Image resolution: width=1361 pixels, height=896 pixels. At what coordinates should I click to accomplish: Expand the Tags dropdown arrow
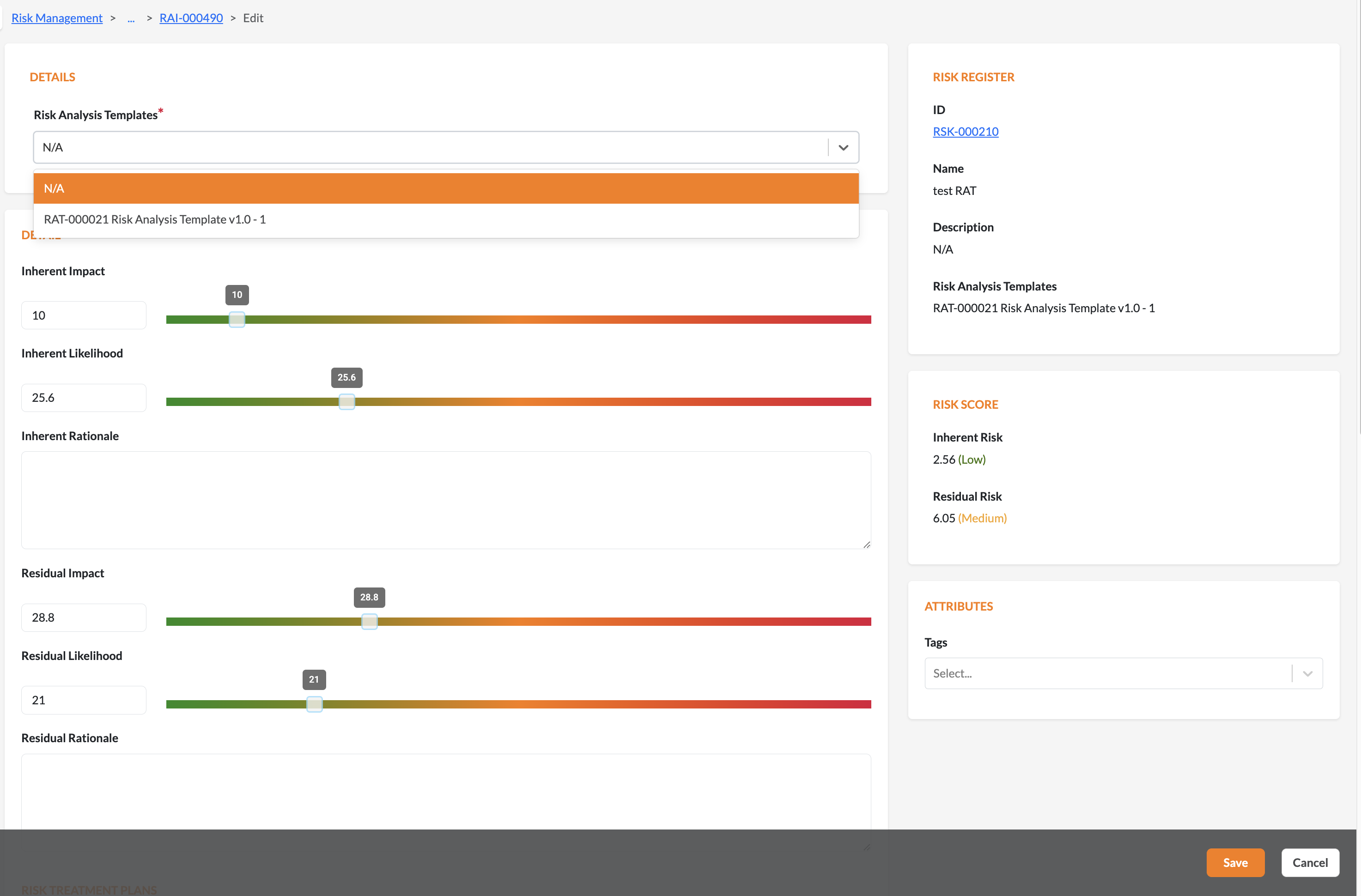(x=1307, y=673)
